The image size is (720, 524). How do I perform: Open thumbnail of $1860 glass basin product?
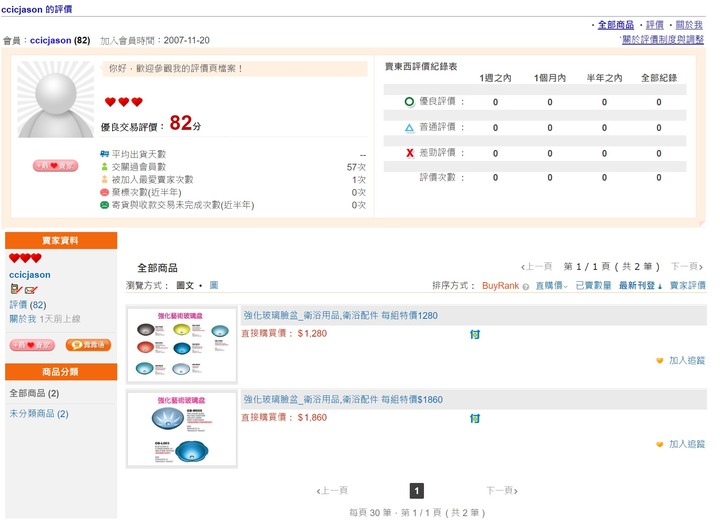181,429
